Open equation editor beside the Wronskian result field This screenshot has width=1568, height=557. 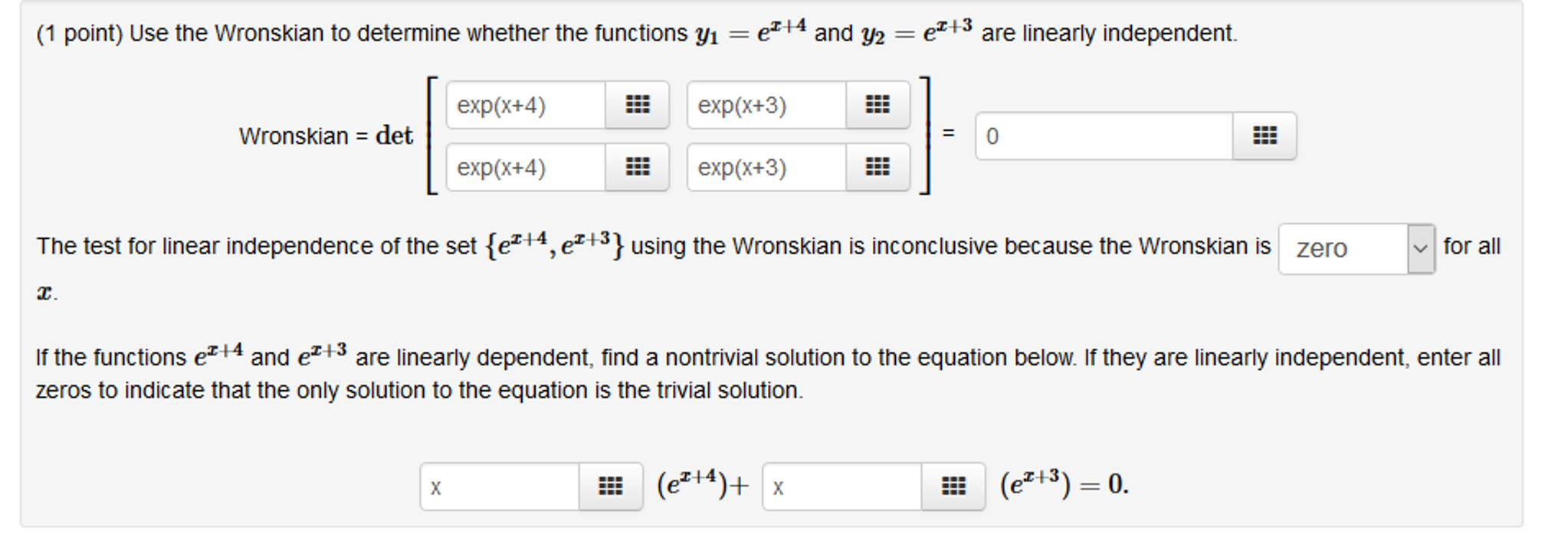(1265, 136)
